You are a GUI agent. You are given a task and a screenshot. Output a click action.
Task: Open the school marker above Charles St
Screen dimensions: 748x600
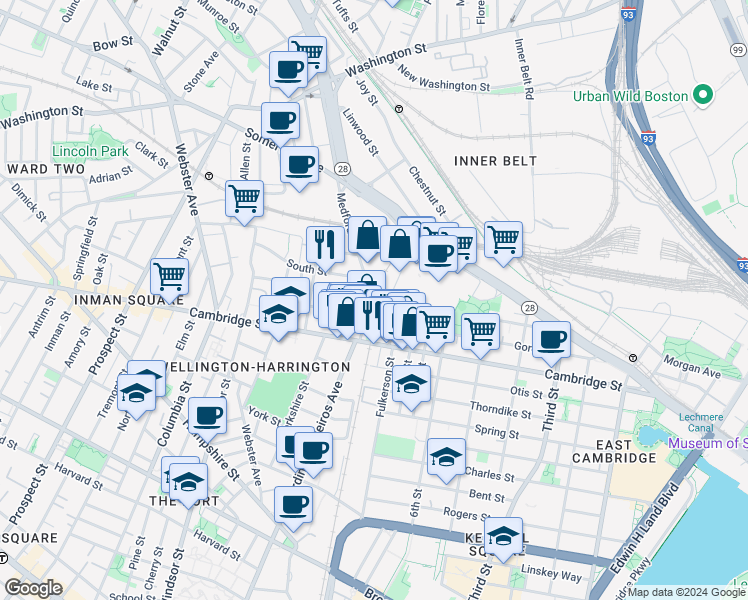click(x=446, y=457)
